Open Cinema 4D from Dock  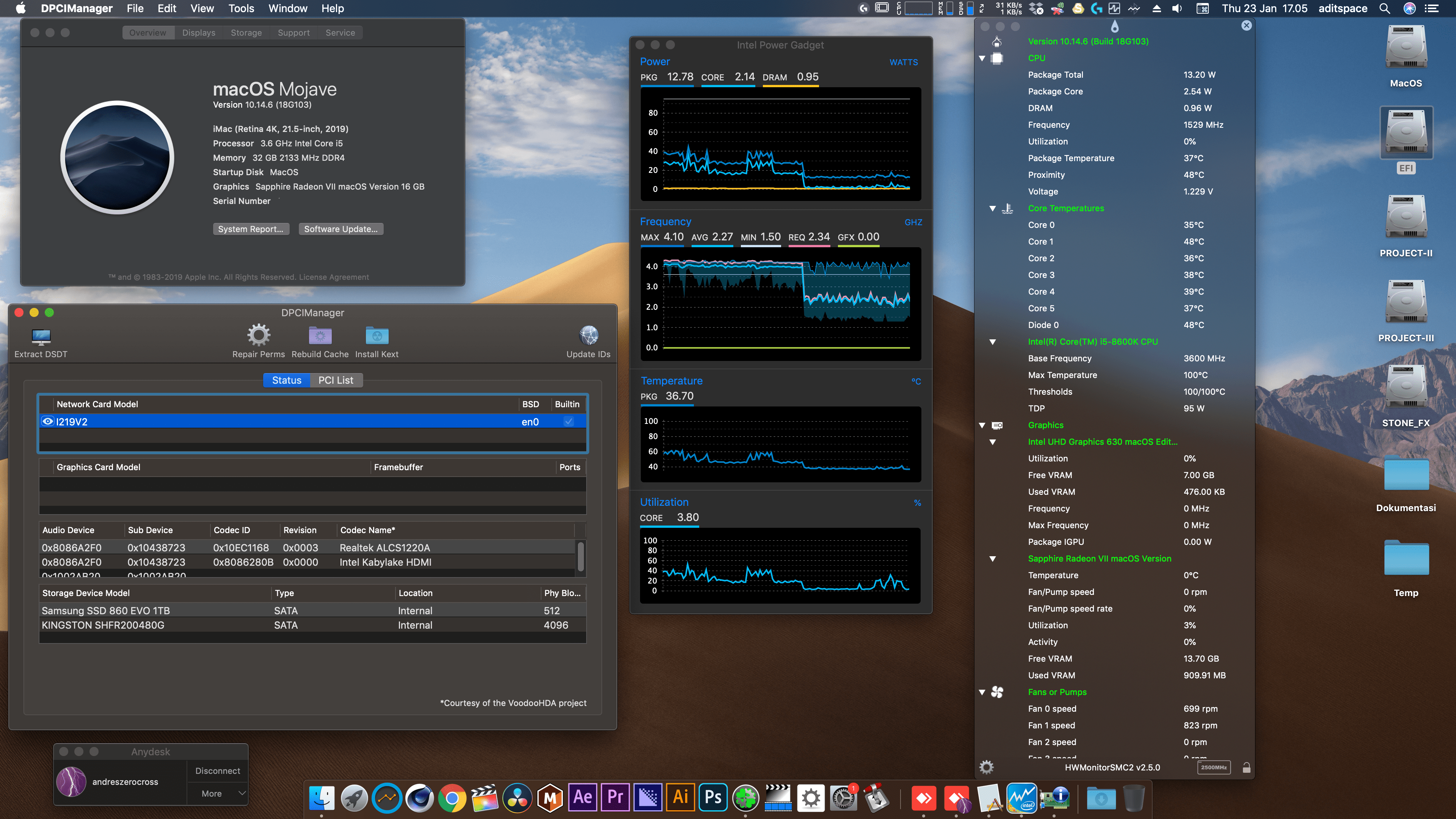tap(419, 799)
